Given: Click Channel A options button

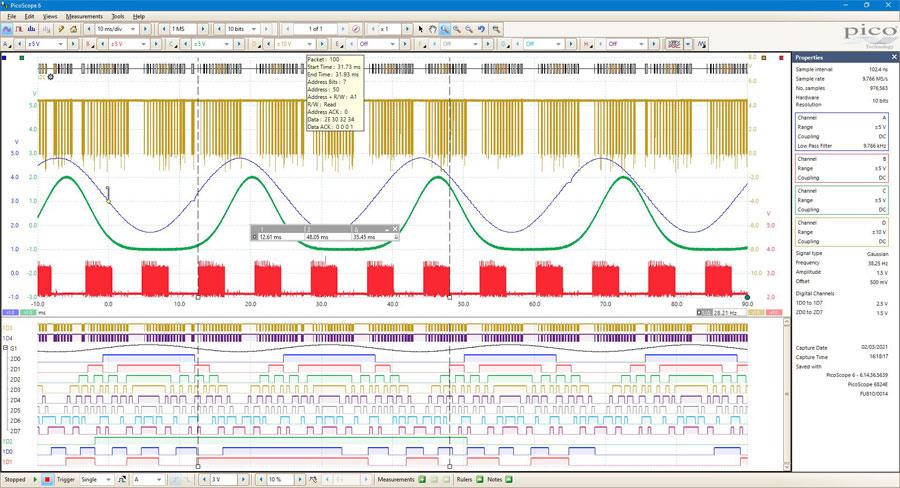Looking at the screenshot, I should [8, 44].
